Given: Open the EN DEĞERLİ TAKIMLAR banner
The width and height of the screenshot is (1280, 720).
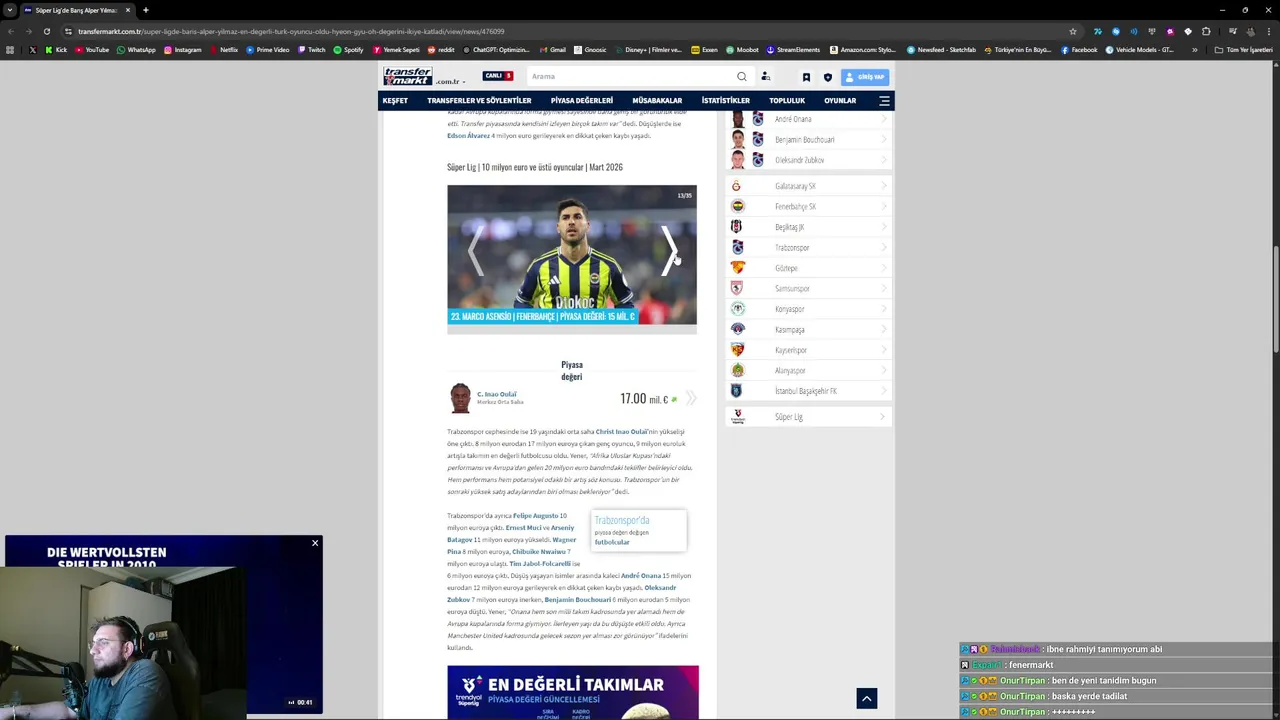Looking at the screenshot, I should (x=573, y=692).
